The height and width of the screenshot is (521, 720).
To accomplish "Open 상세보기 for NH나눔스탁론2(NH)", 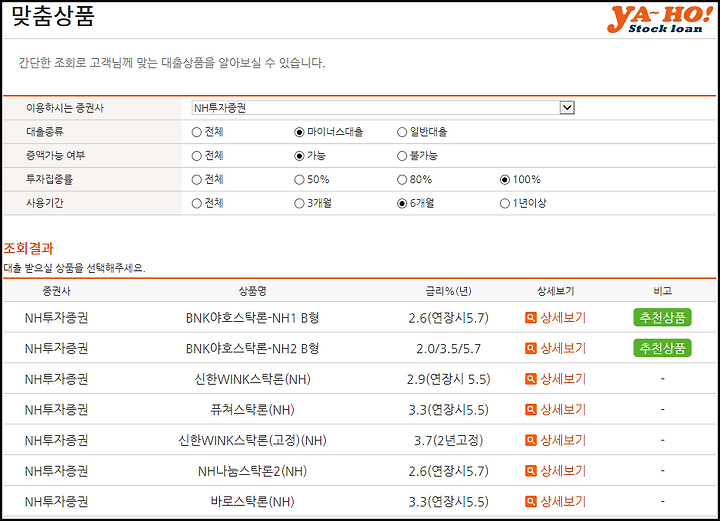I will point(563,471).
